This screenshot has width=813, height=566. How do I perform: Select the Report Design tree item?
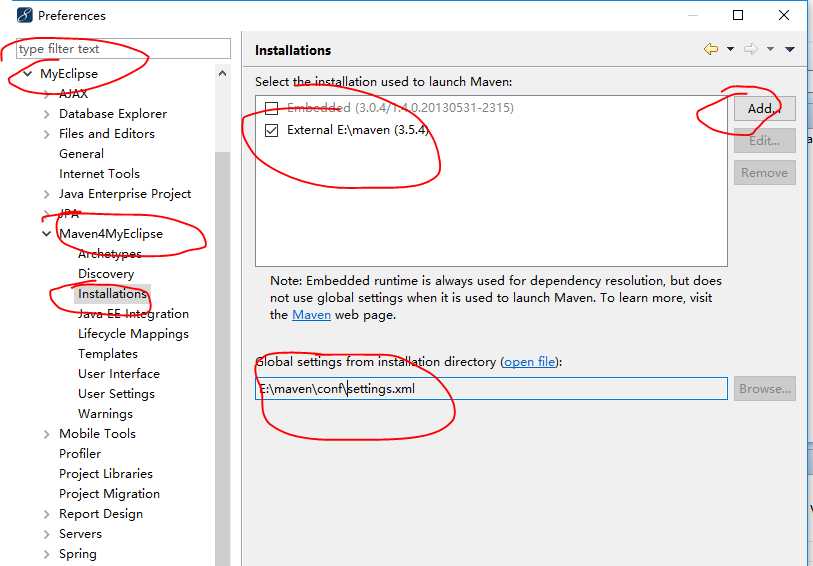coord(101,514)
